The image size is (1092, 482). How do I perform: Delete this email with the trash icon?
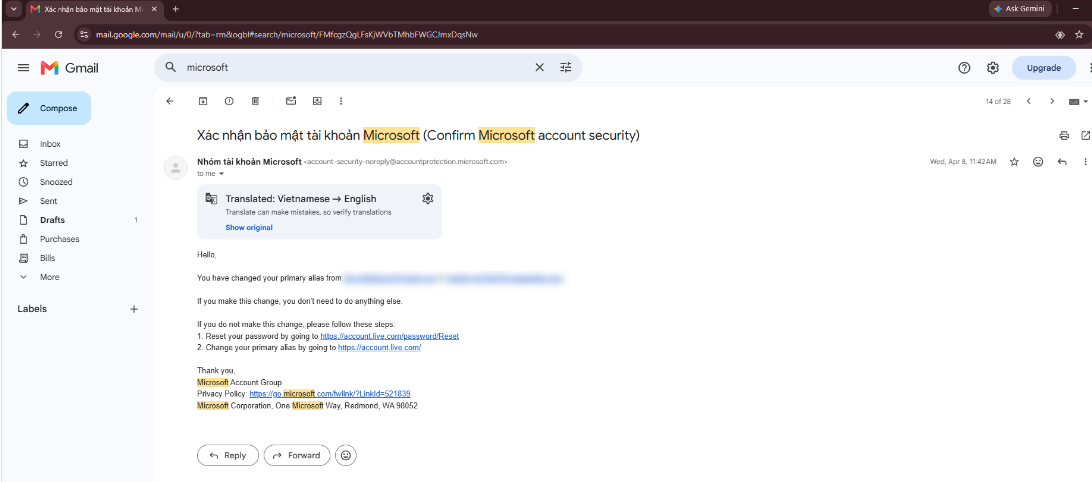point(255,101)
